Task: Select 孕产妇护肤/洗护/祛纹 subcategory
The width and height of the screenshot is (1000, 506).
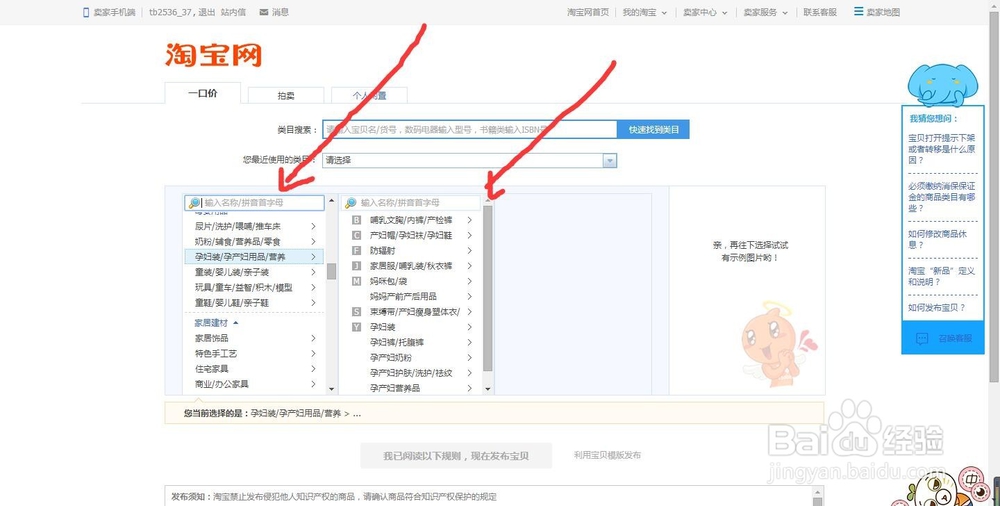Action: (411, 373)
